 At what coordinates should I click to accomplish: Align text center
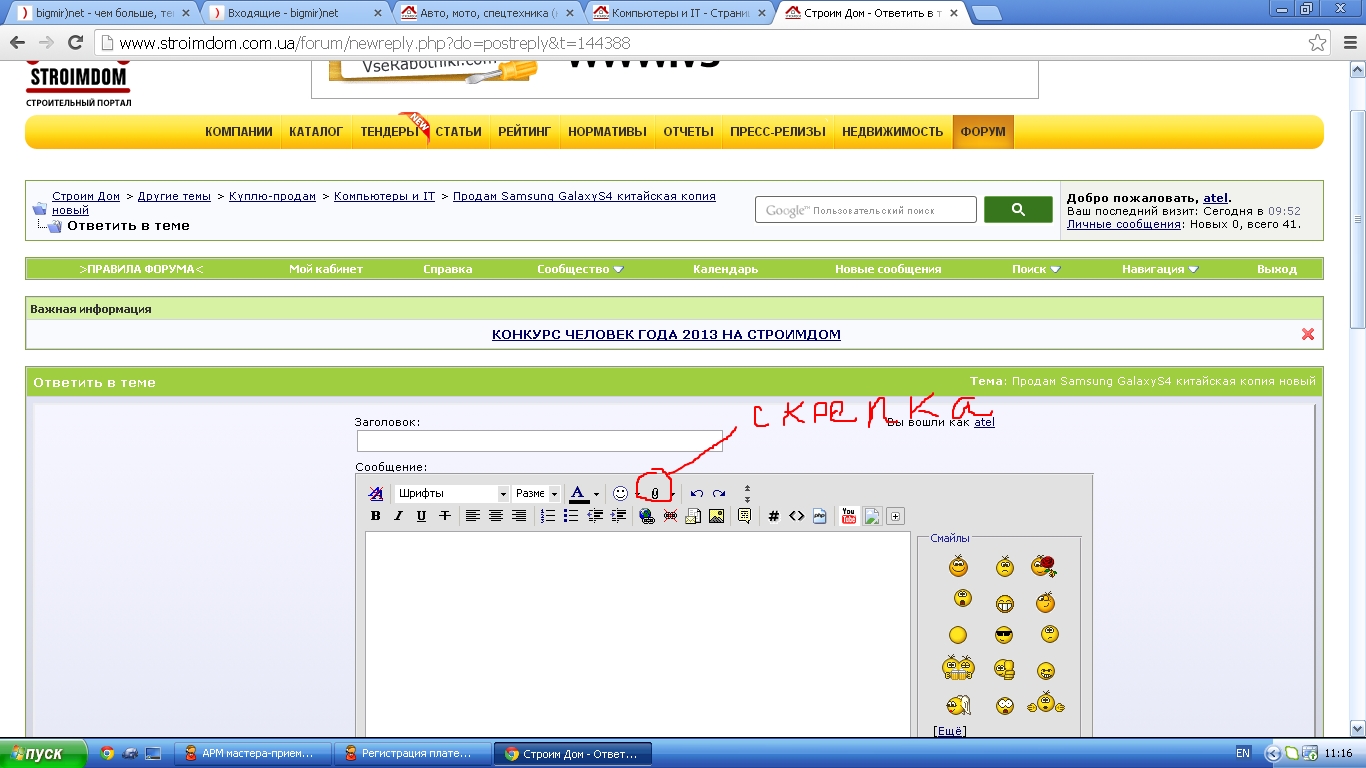click(496, 516)
